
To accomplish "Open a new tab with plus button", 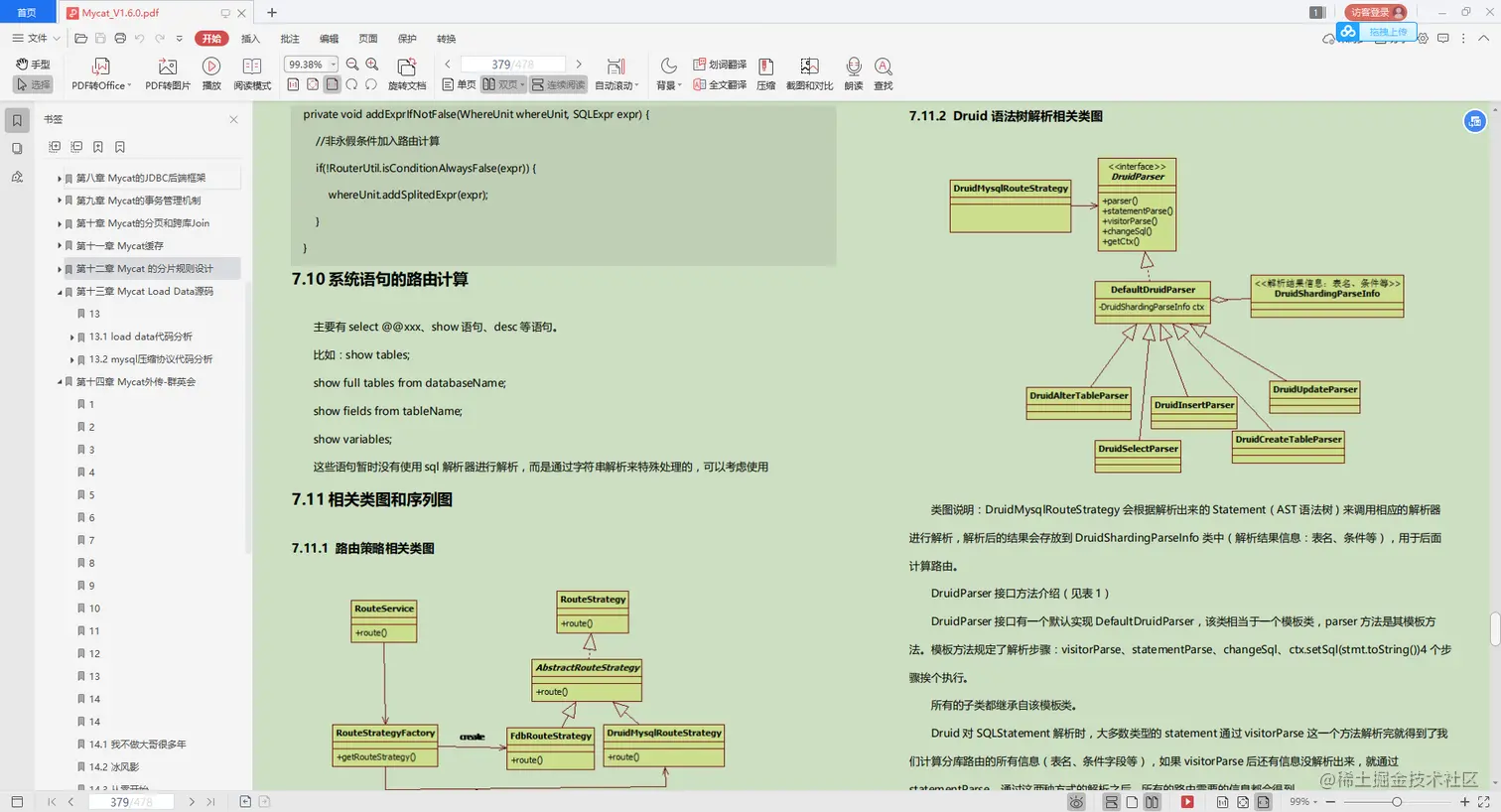I will coord(272,13).
